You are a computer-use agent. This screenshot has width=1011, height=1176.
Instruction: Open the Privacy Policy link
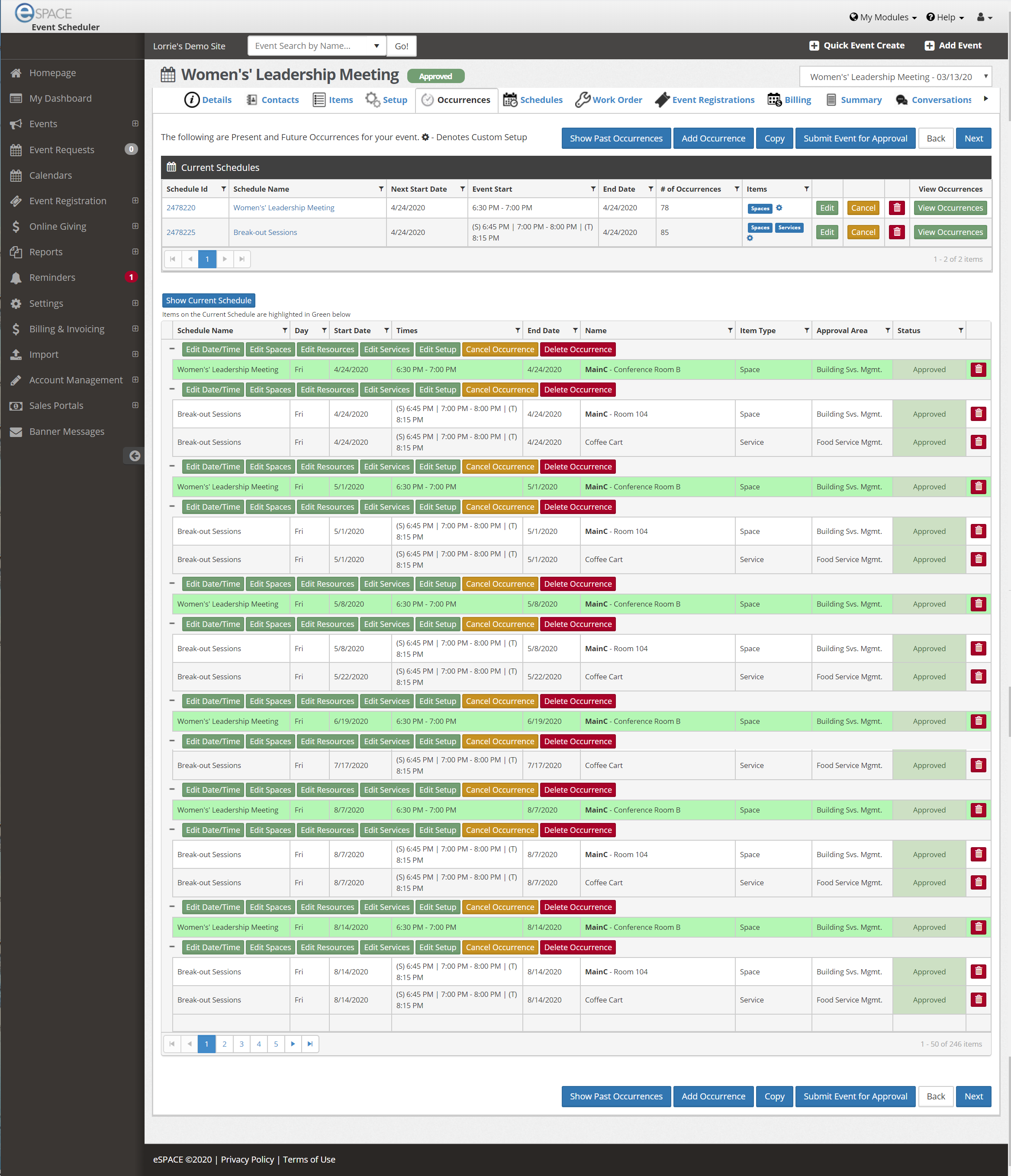[x=247, y=1160]
